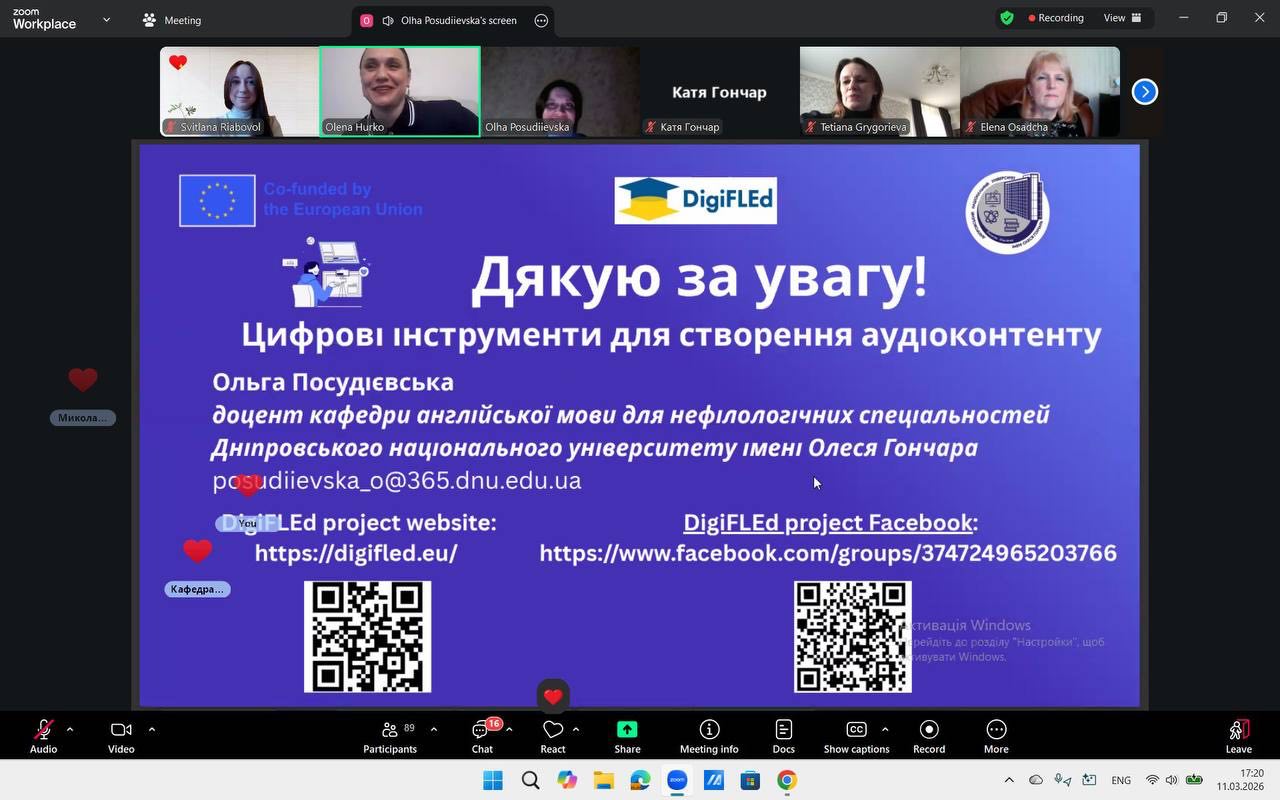
Task: Open the More options menu
Action: click(996, 737)
